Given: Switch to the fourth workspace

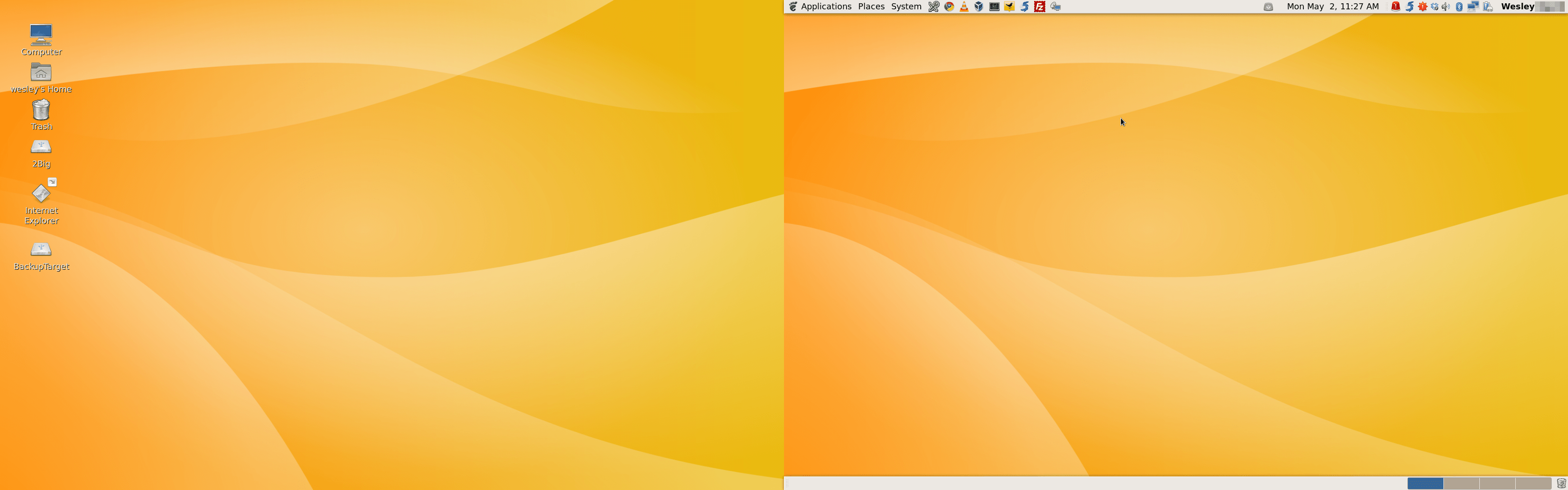Looking at the screenshot, I should [1533, 483].
